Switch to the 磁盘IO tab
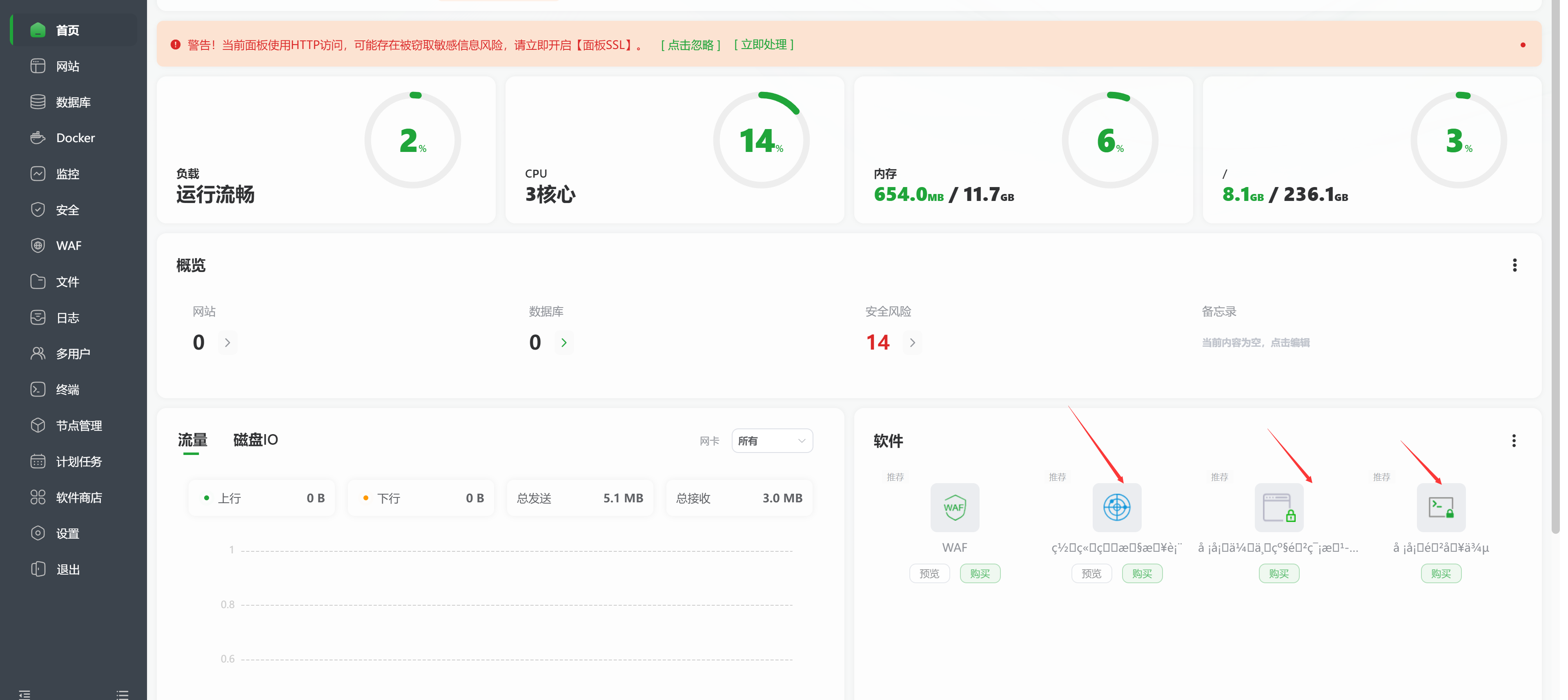This screenshot has height=700, width=1568. pos(255,439)
